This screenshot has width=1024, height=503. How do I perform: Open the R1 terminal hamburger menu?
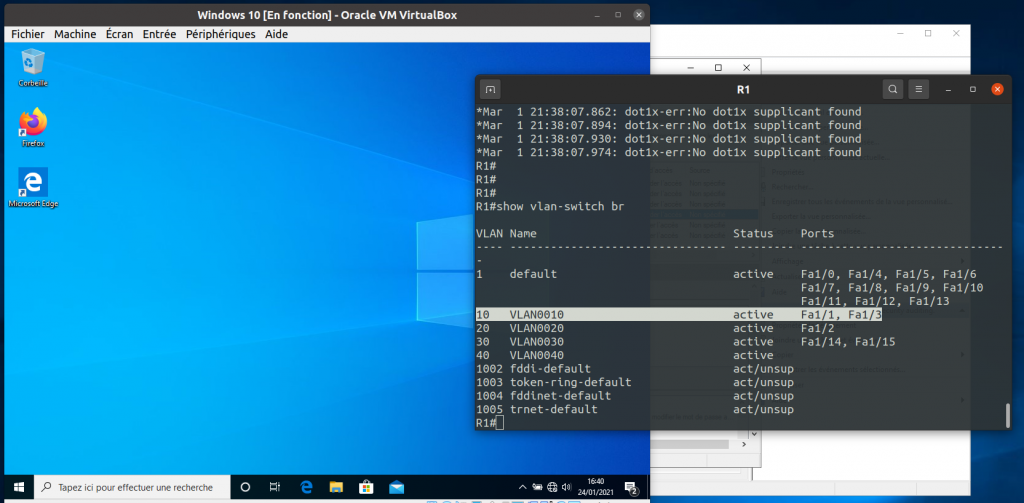pos(918,89)
